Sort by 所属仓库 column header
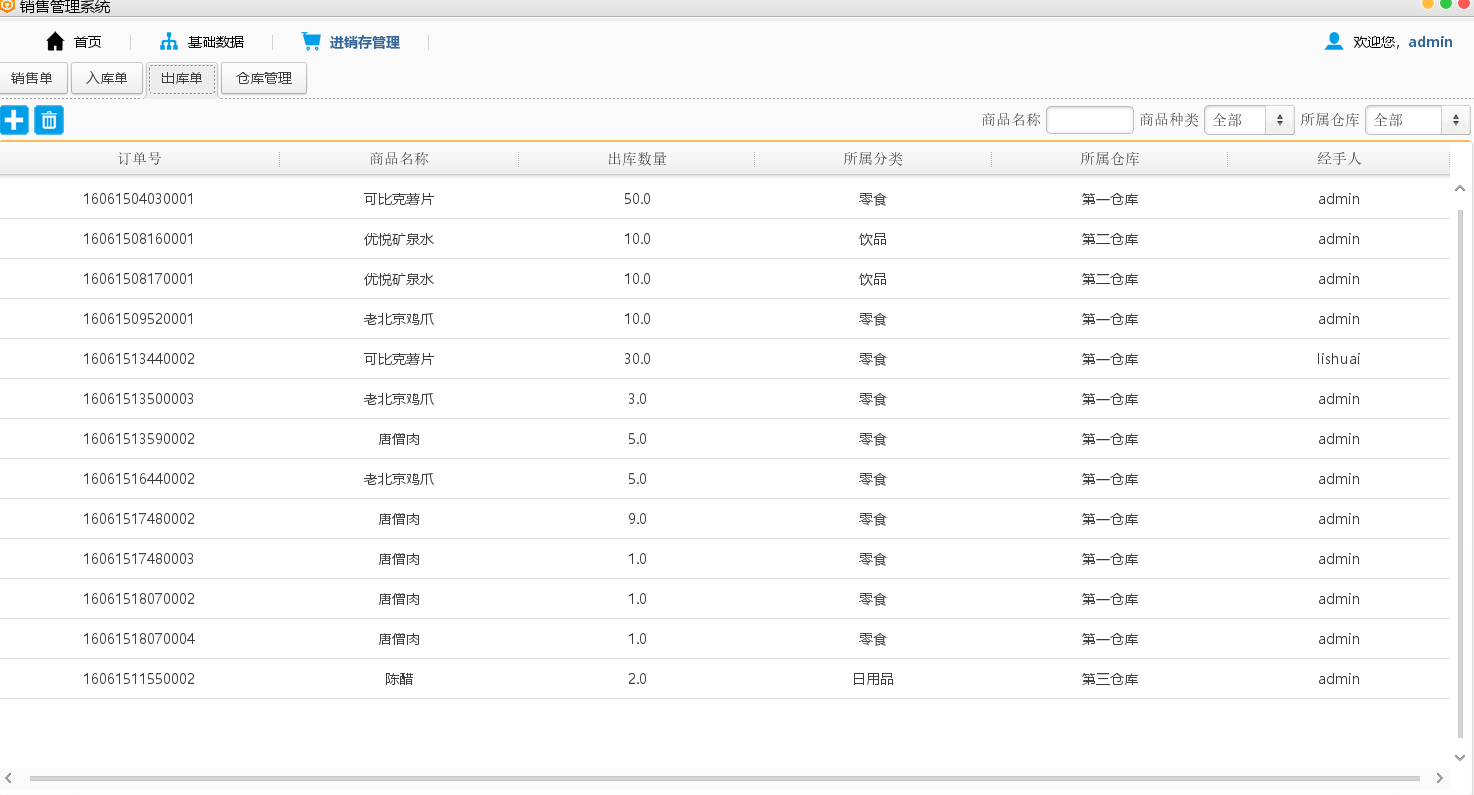Image resolution: width=1474 pixels, height=795 pixels. [x=1110, y=159]
